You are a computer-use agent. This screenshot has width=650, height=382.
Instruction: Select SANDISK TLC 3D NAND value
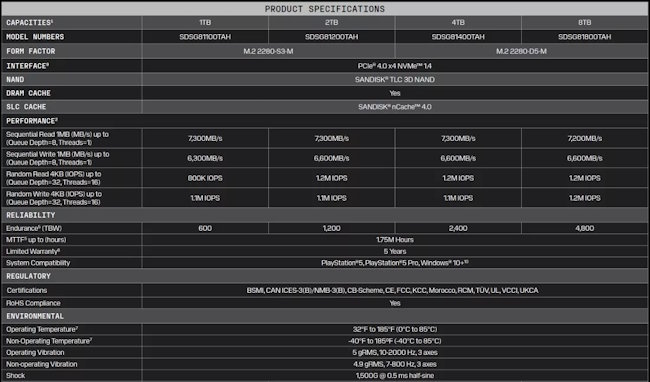pos(395,80)
